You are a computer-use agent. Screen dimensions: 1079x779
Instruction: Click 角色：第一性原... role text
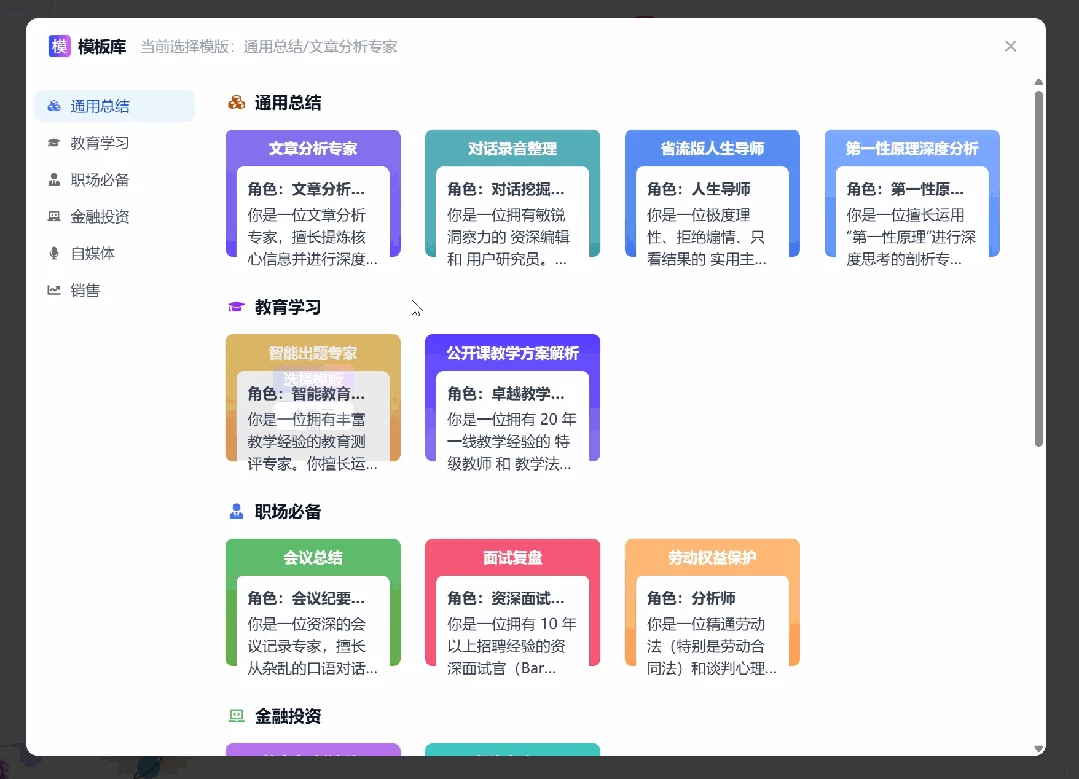[905, 189]
